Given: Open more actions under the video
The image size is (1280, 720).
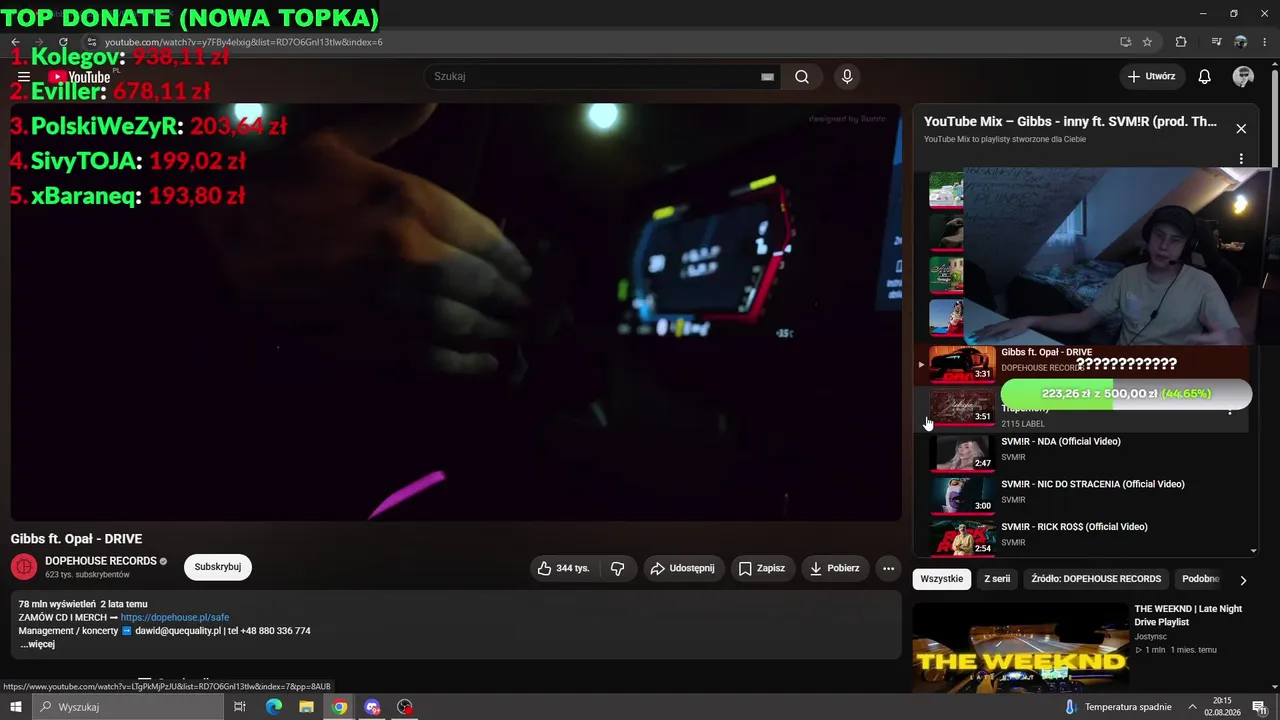Looking at the screenshot, I should click(x=888, y=568).
